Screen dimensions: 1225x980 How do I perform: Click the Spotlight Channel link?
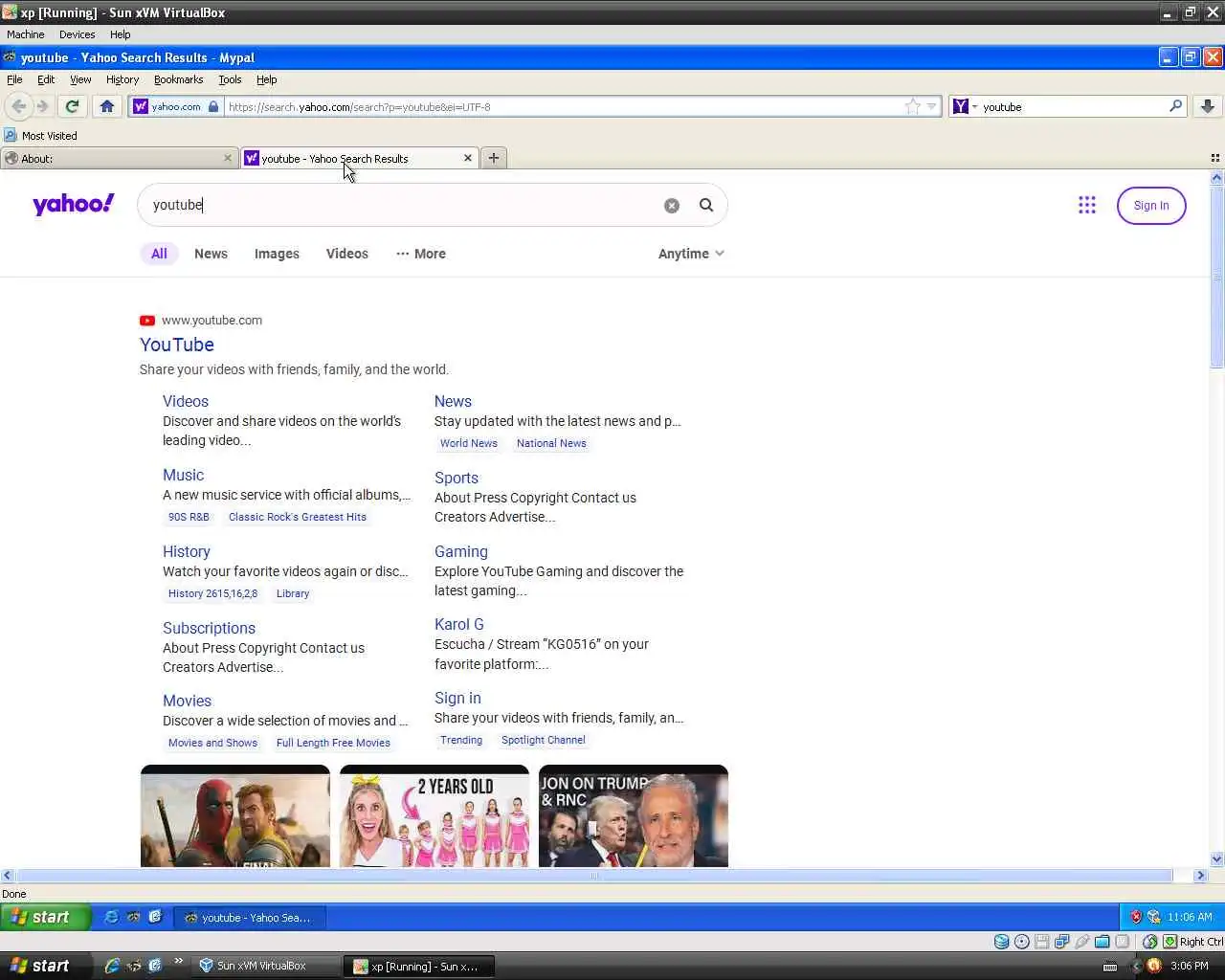pyautogui.click(x=544, y=740)
